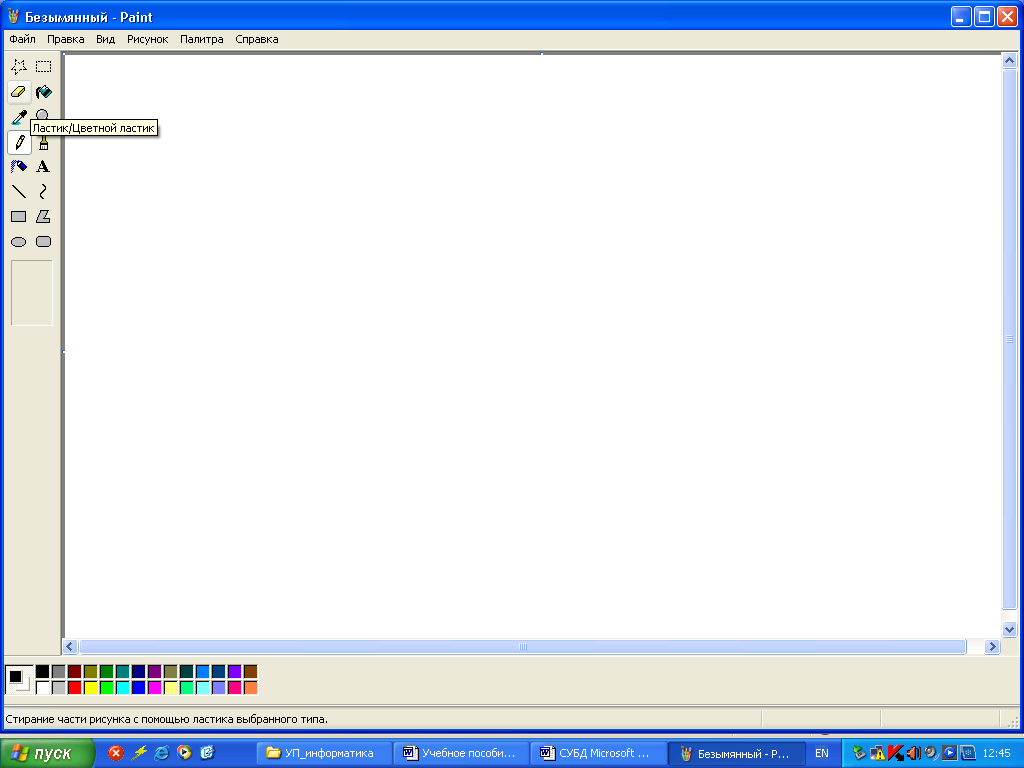Click the status bar text 'Стирание части рисунка...'
This screenshot has width=1024, height=768.
coord(167,719)
